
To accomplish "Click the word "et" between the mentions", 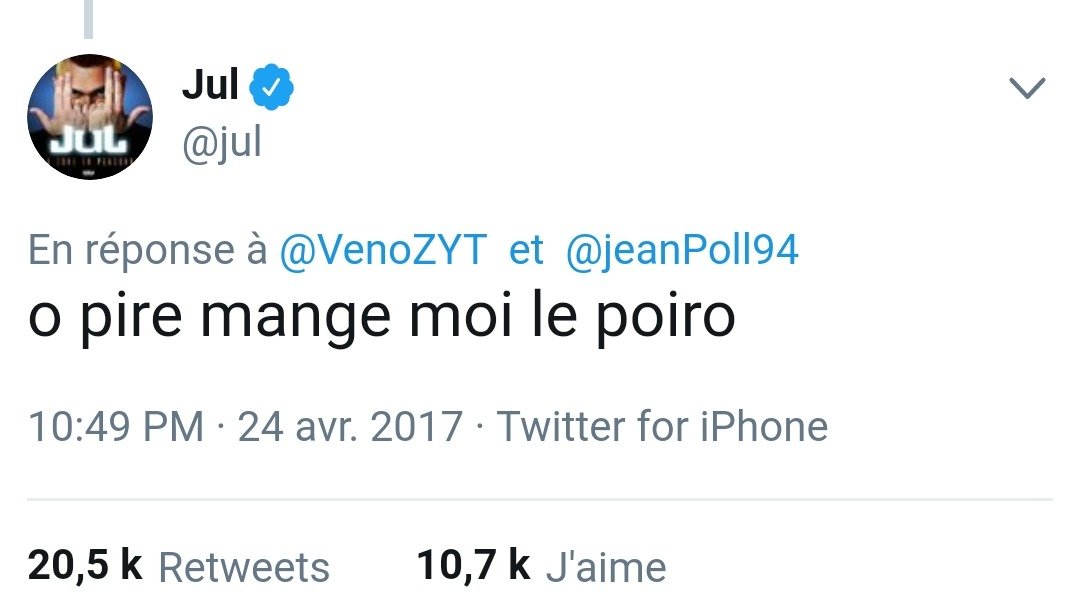I will coord(526,250).
